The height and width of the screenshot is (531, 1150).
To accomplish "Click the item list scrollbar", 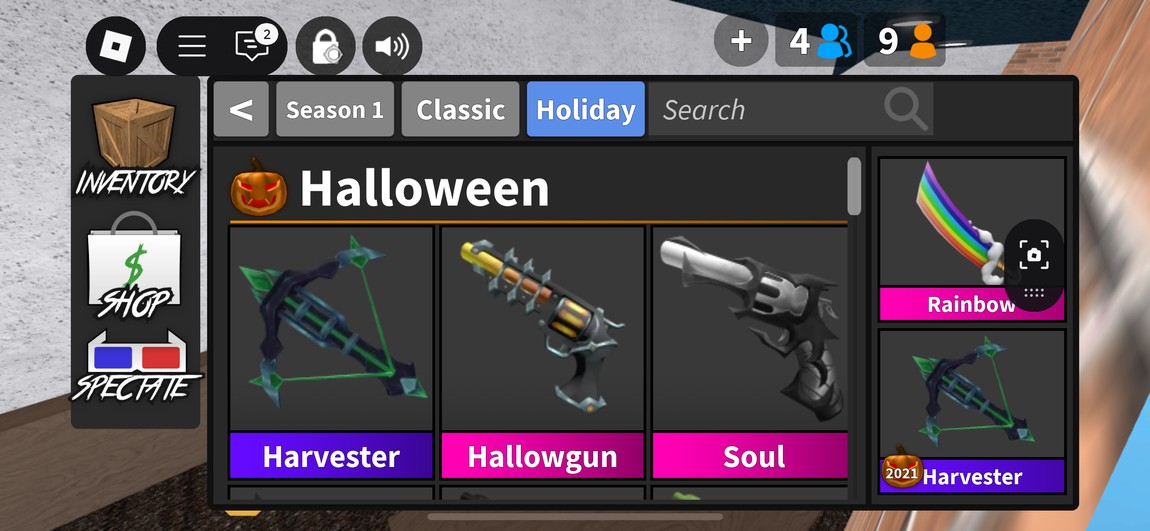I will 854,186.
